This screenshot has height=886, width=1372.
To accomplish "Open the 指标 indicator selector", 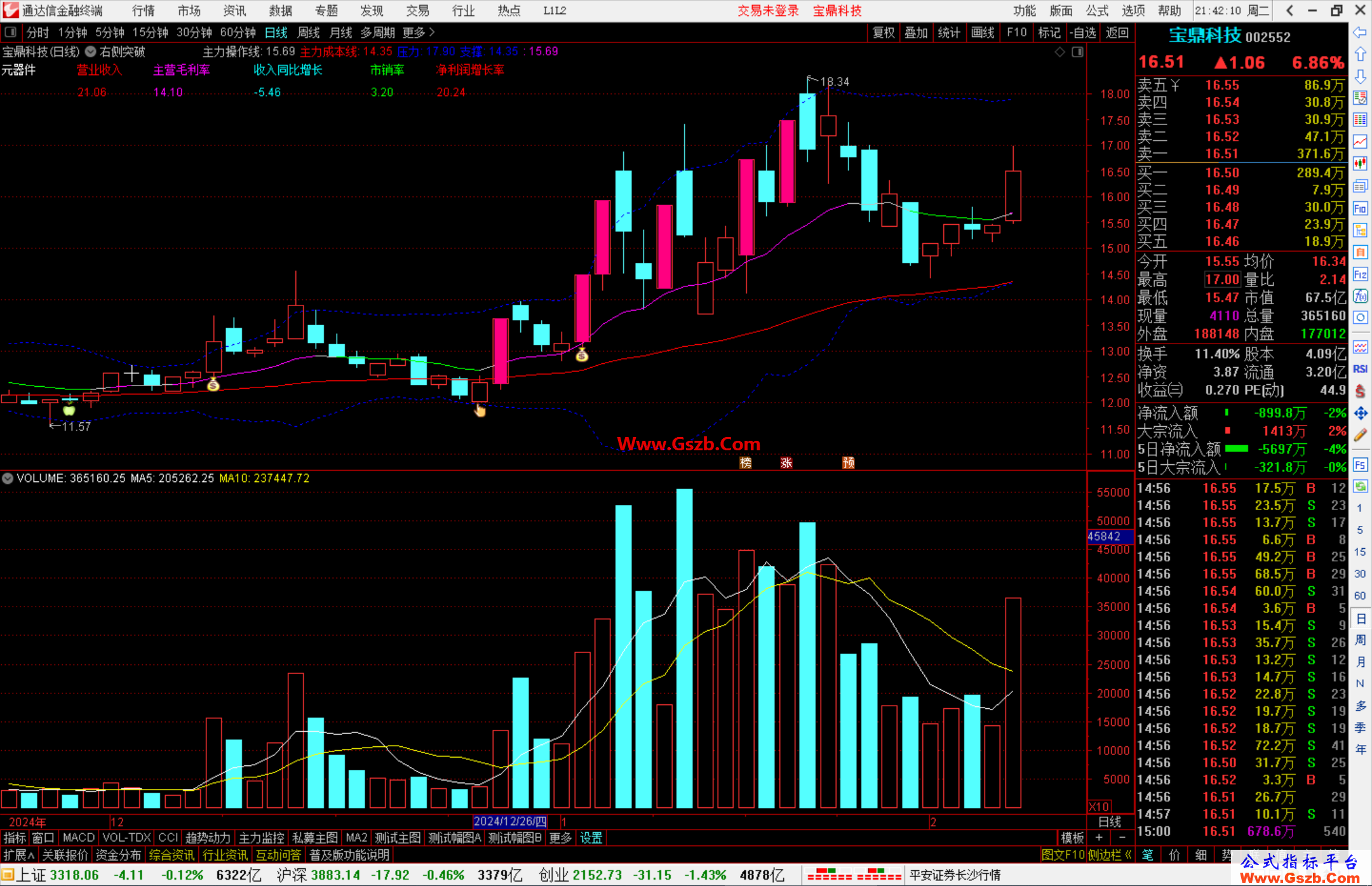I will pyautogui.click(x=15, y=838).
